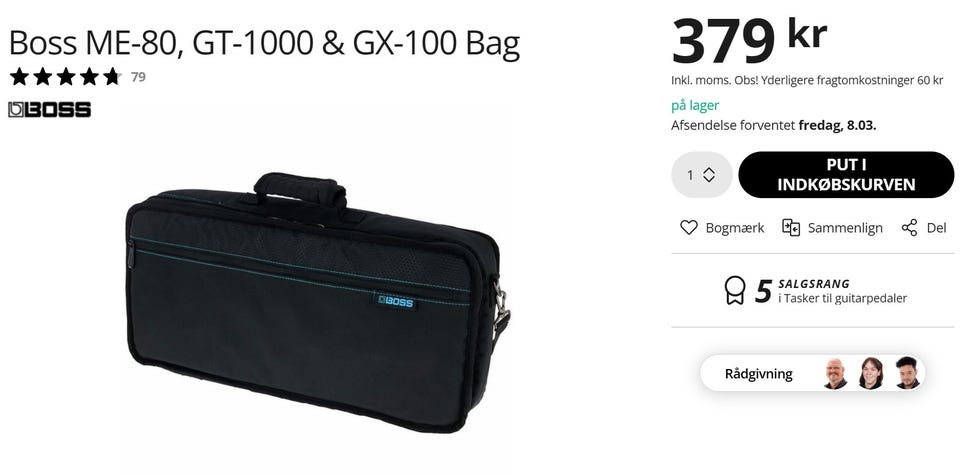The image size is (960, 475).
Task: Click the Bogmærk text link
Action: coord(735,228)
